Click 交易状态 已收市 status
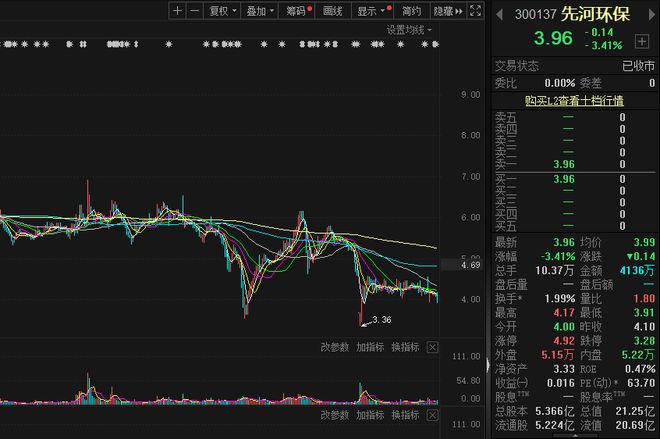This screenshot has width=660, height=439. tap(639, 66)
